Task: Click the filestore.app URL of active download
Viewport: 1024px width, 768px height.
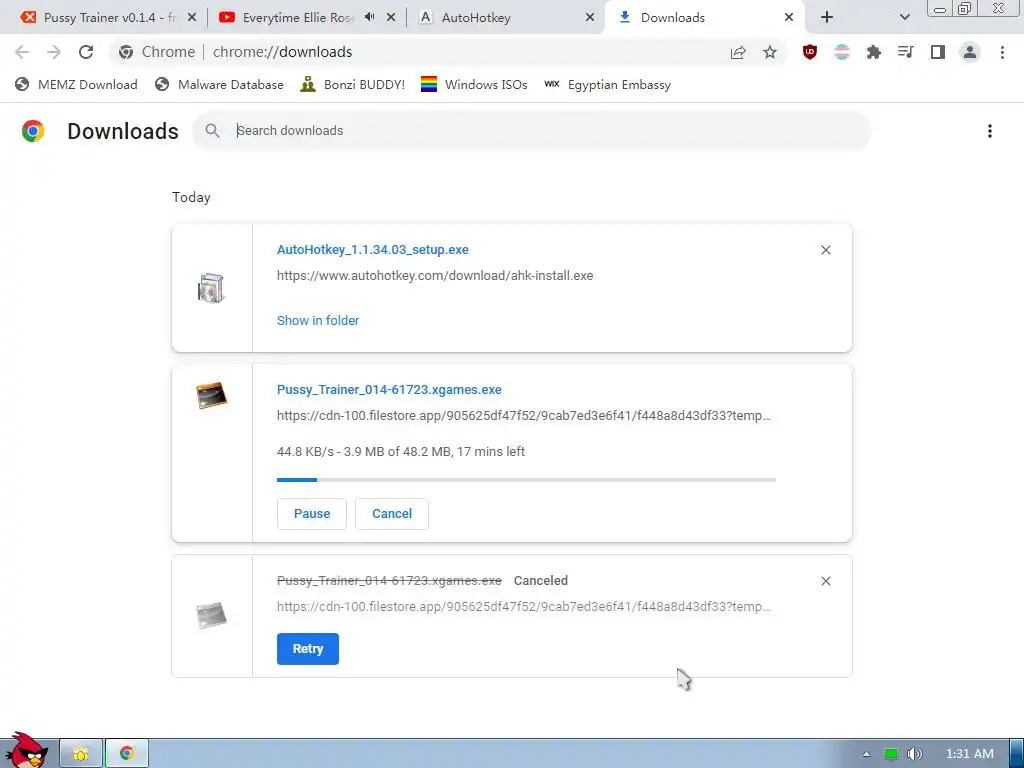Action: coord(524,416)
